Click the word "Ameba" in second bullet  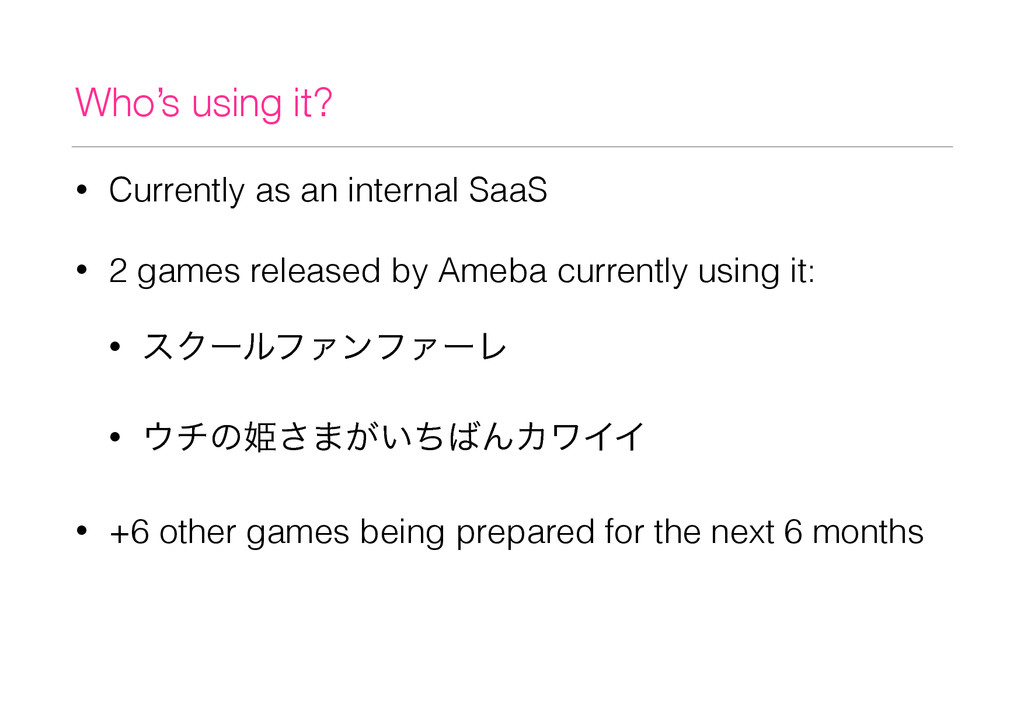[492, 270]
